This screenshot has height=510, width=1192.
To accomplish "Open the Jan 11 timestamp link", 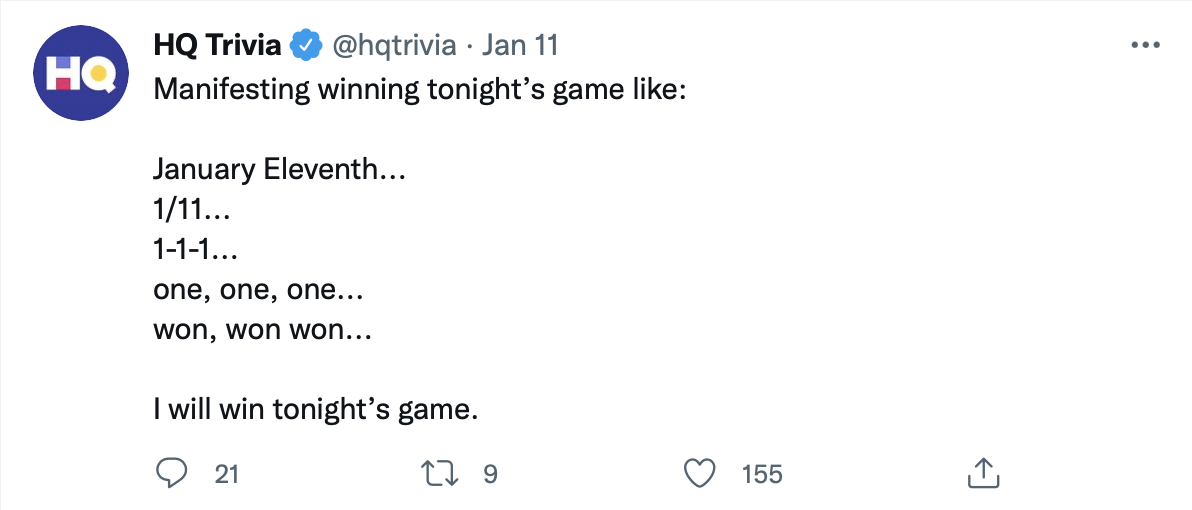I will [519, 45].
